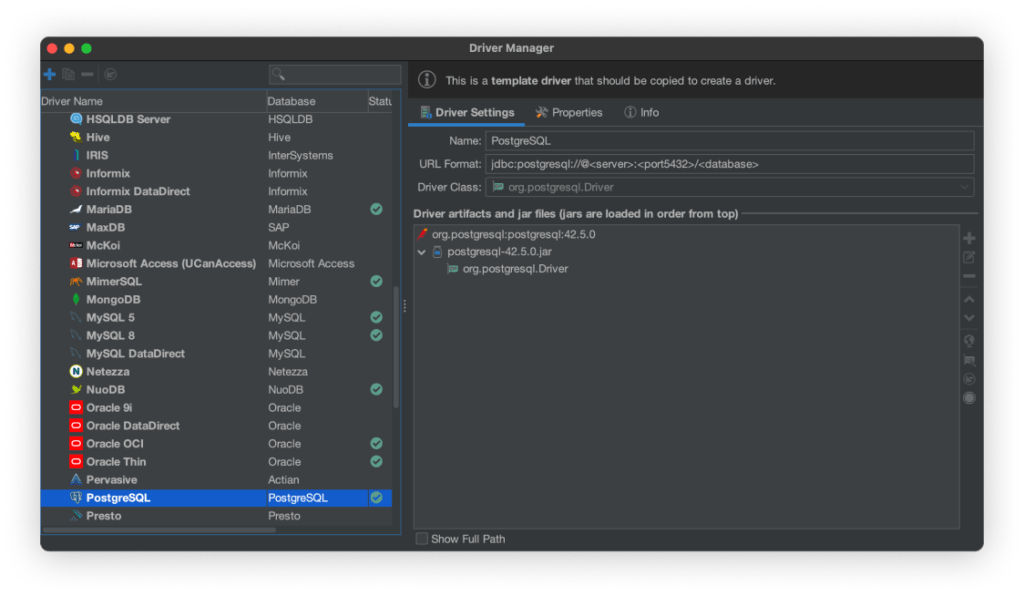The image size is (1024, 596).
Task: Add a new driver with the plus icon
Action: tap(49, 74)
